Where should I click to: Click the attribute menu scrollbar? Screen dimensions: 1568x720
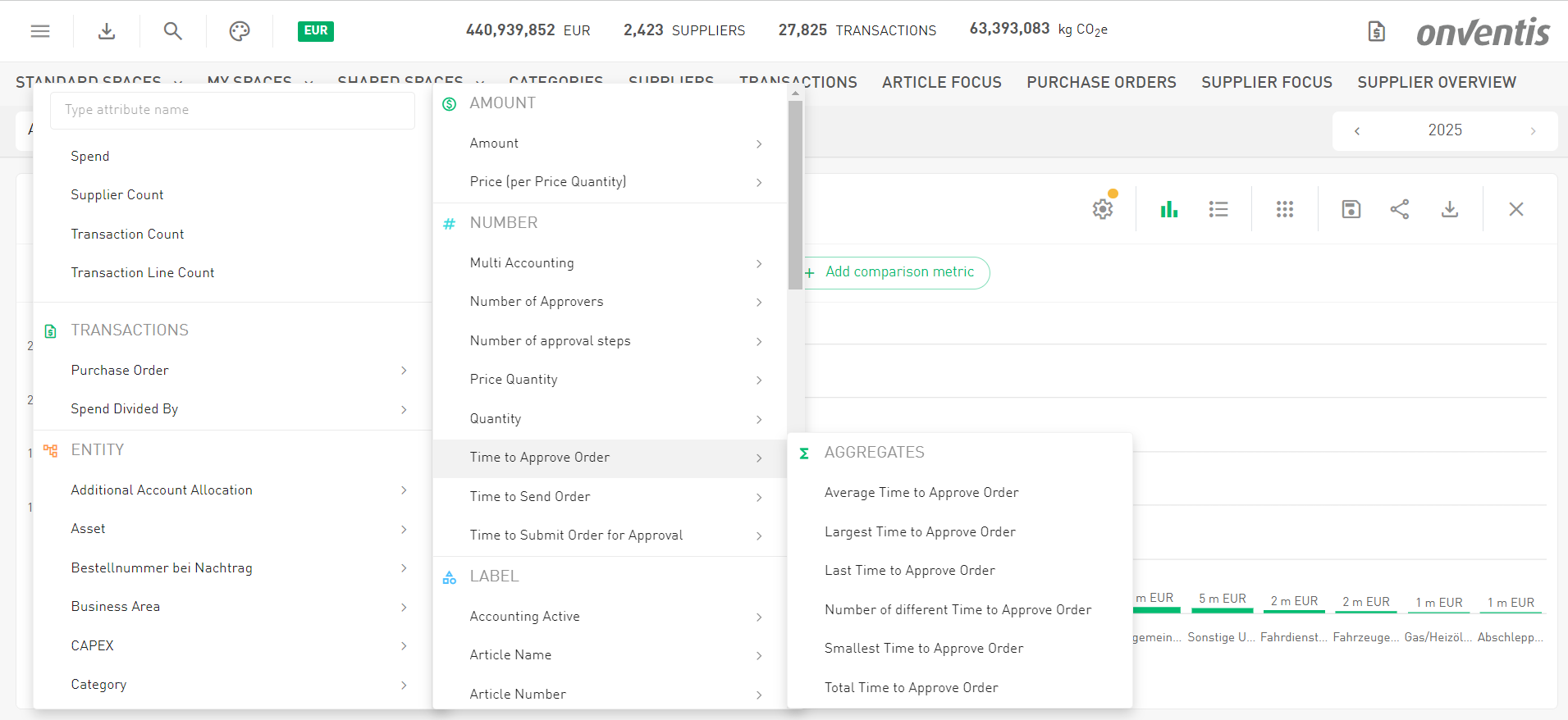point(795,195)
